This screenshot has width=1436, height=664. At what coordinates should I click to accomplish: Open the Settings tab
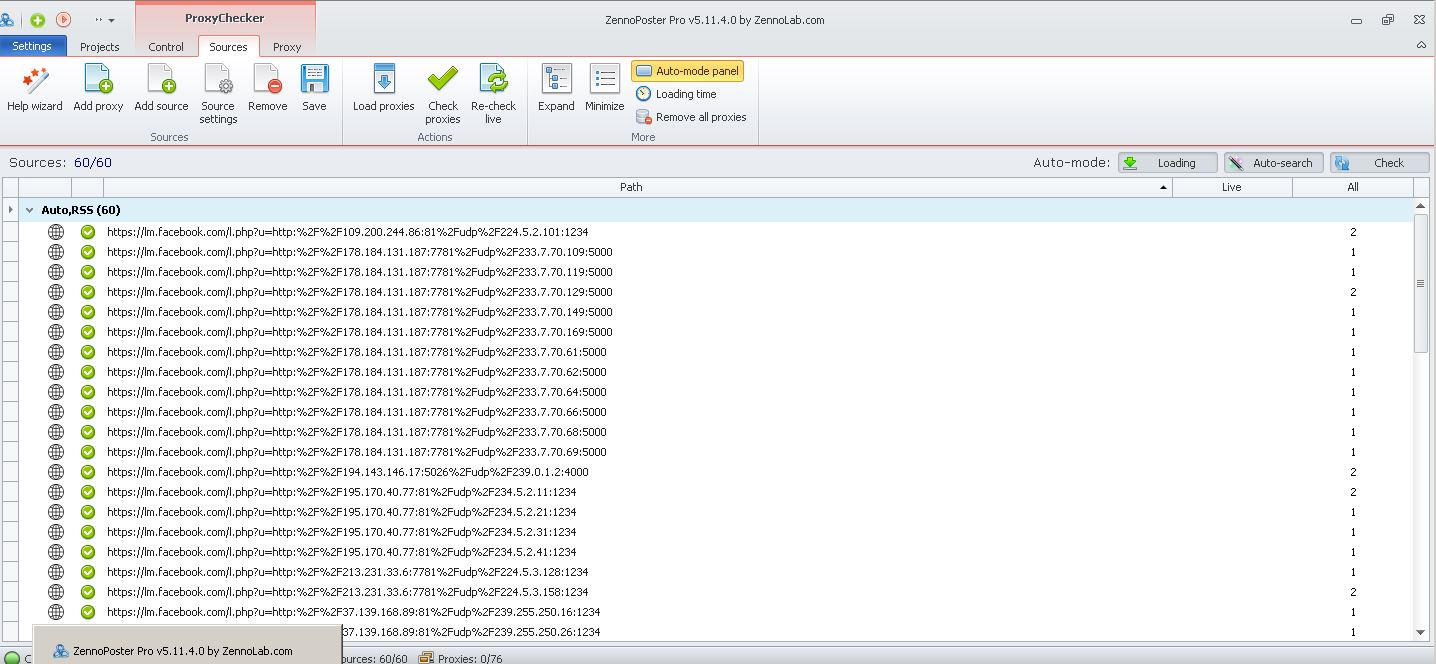pos(32,46)
